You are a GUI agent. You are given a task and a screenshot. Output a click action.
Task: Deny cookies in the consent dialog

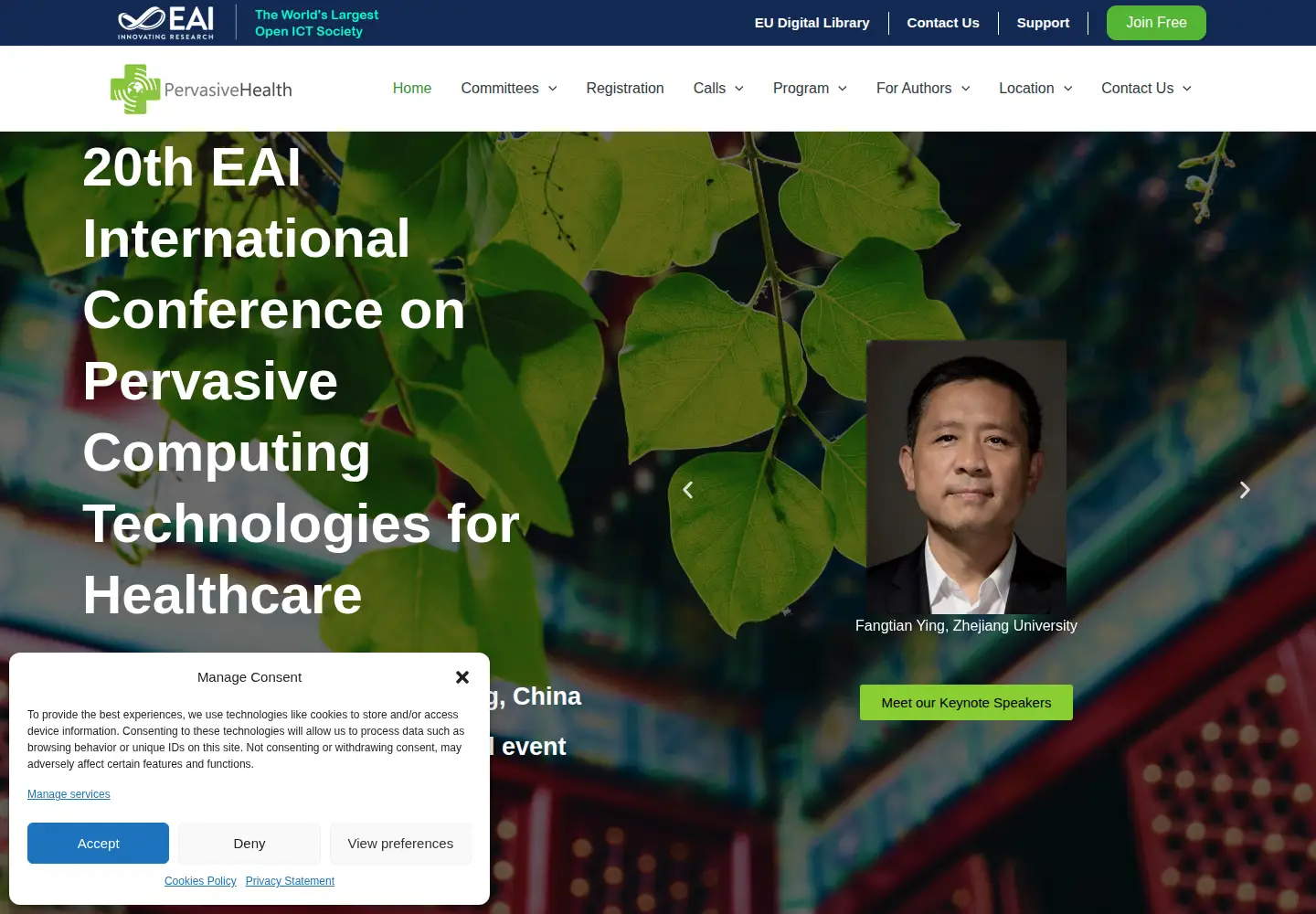point(249,844)
